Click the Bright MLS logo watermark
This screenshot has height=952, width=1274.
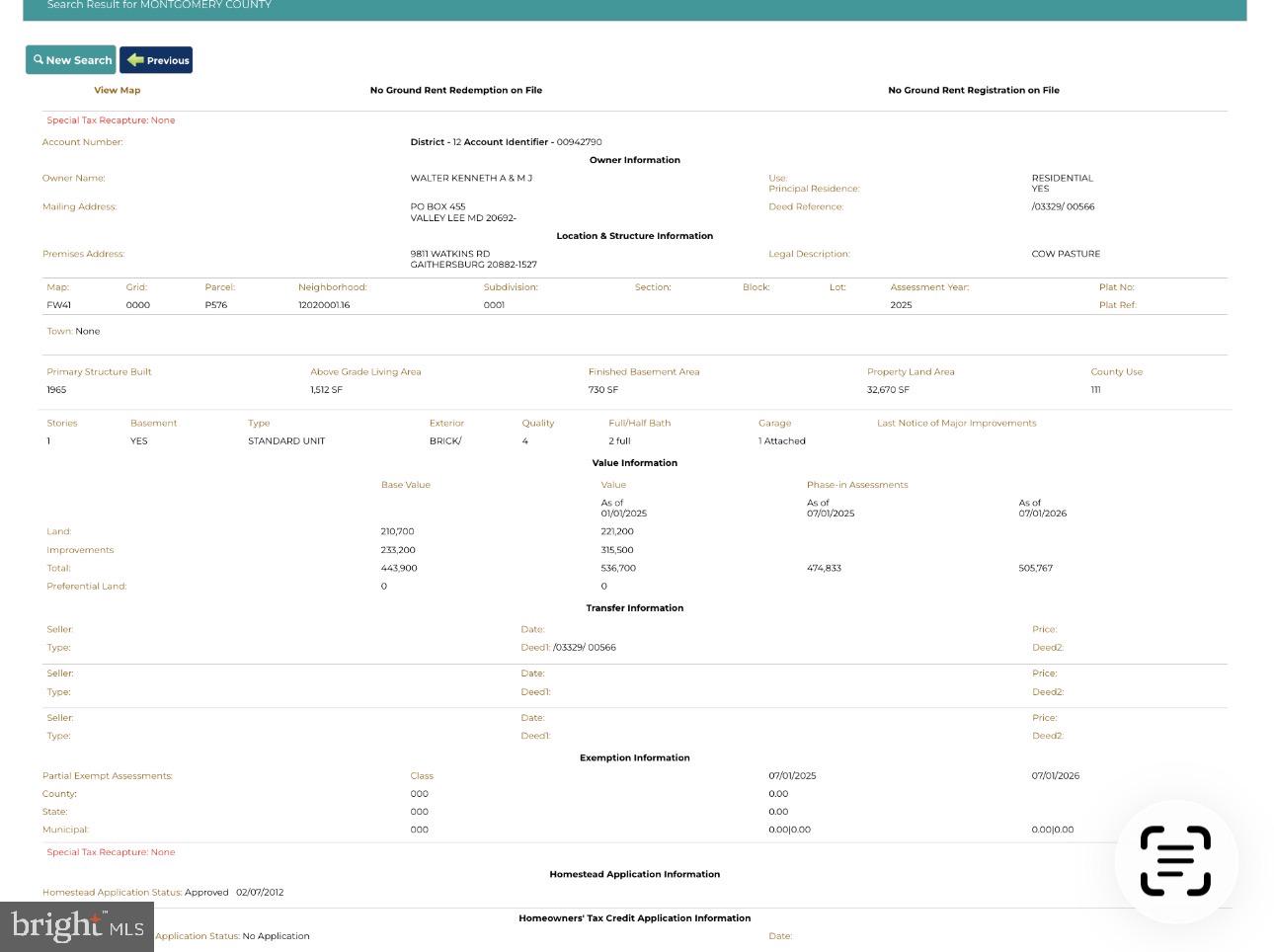pos(77,926)
